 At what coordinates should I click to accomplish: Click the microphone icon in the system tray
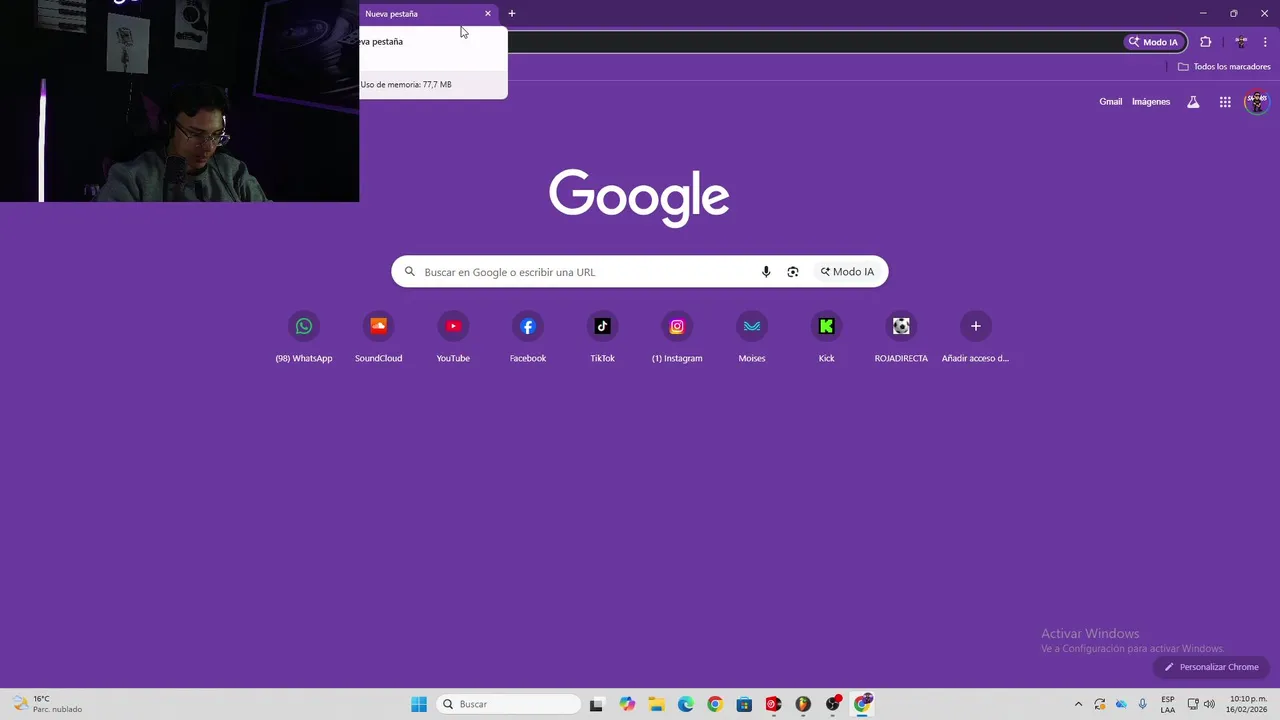coord(1142,704)
